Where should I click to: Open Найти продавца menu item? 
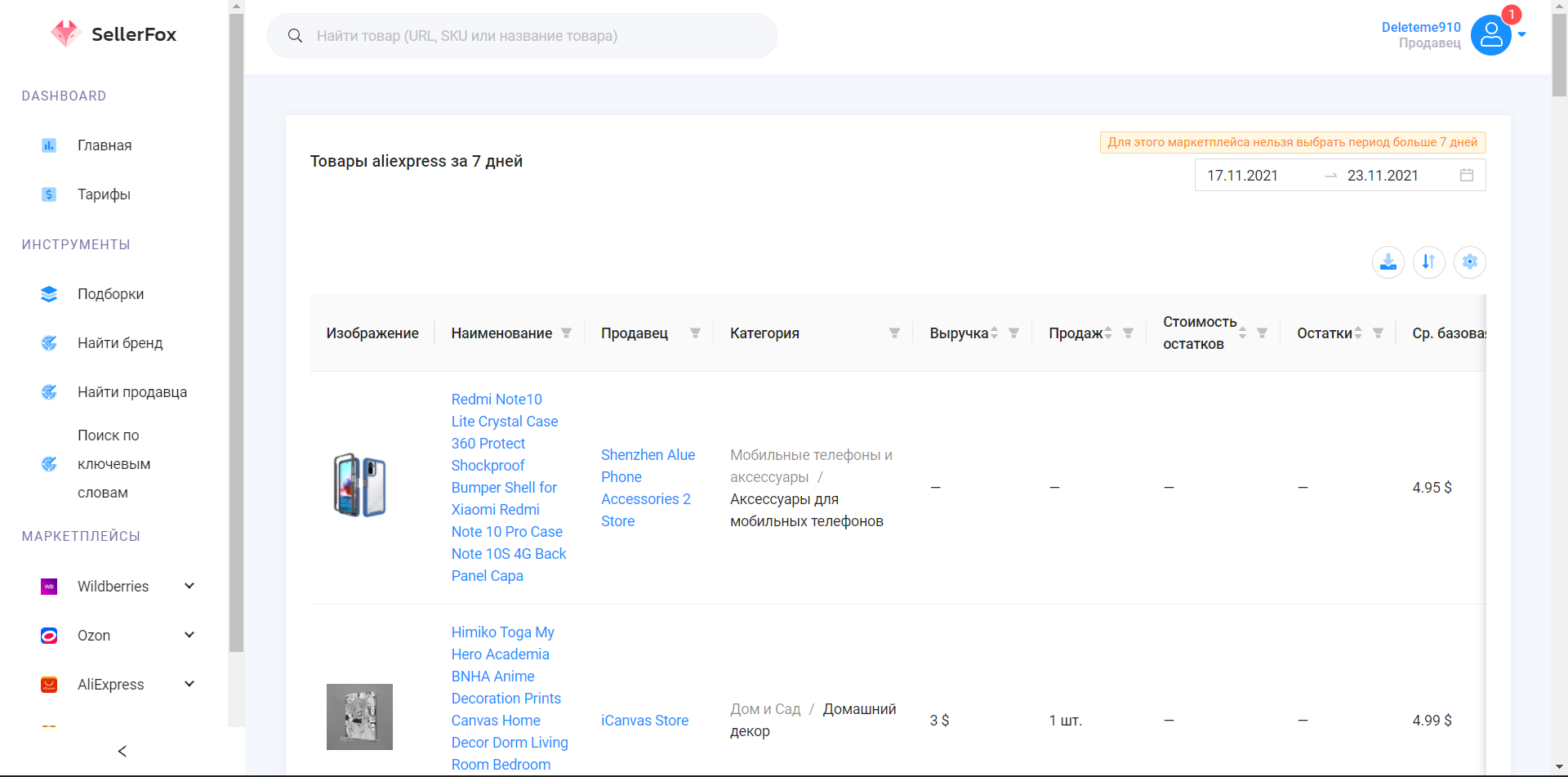click(x=132, y=392)
